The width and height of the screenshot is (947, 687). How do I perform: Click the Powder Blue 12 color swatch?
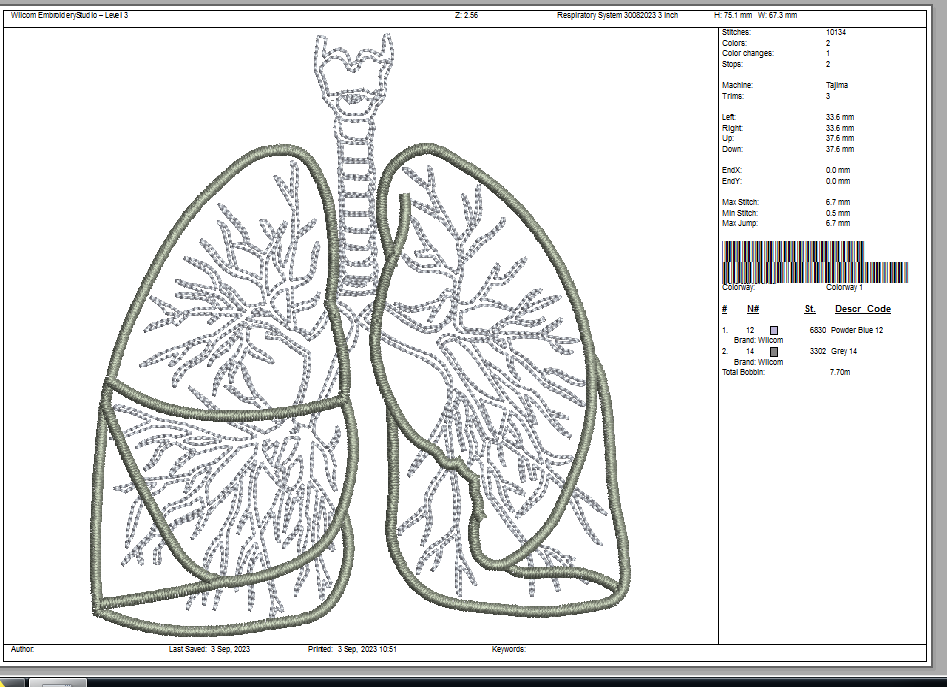coord(774,330)
